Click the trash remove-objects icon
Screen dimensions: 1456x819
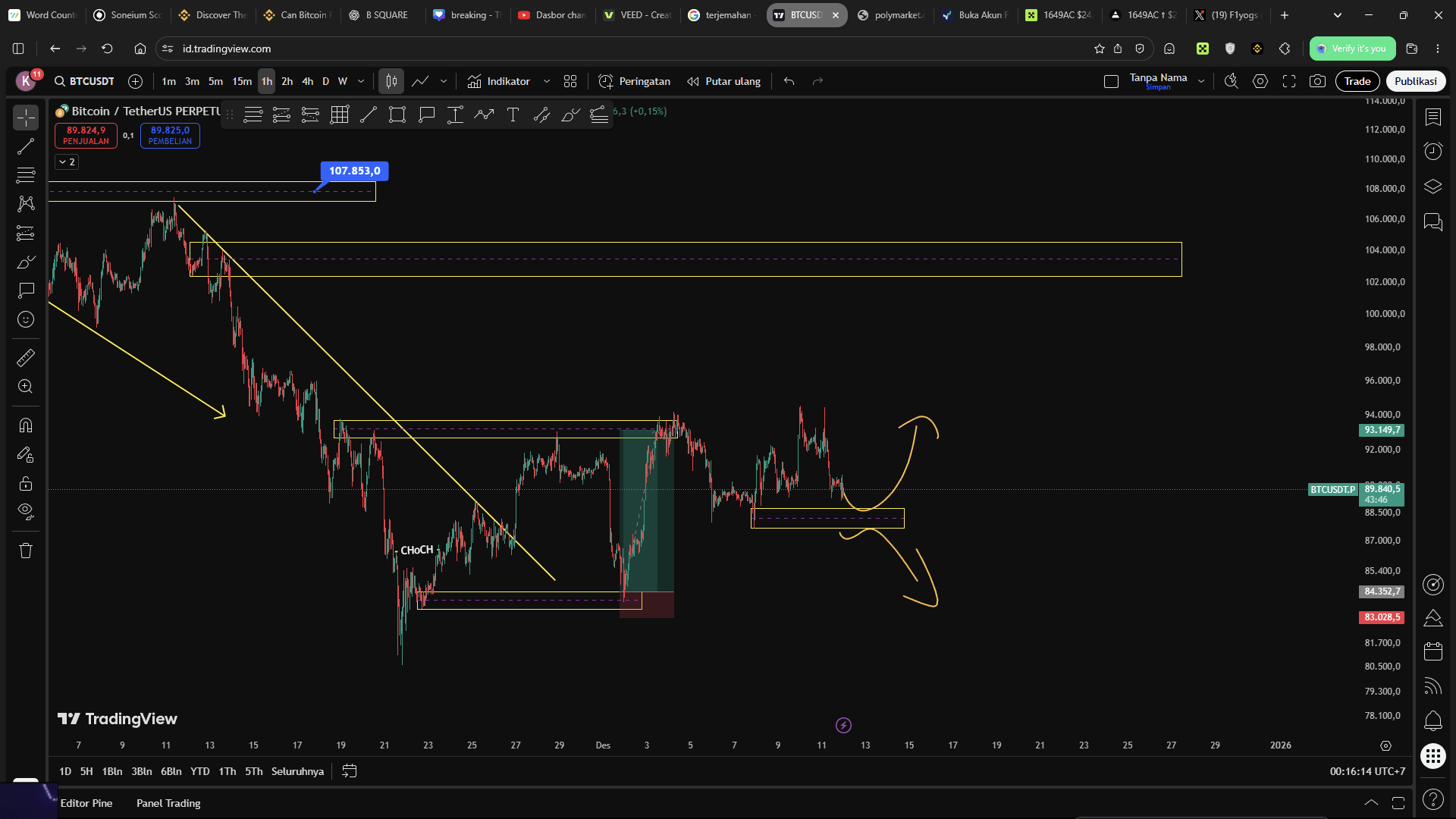point(26,551)
